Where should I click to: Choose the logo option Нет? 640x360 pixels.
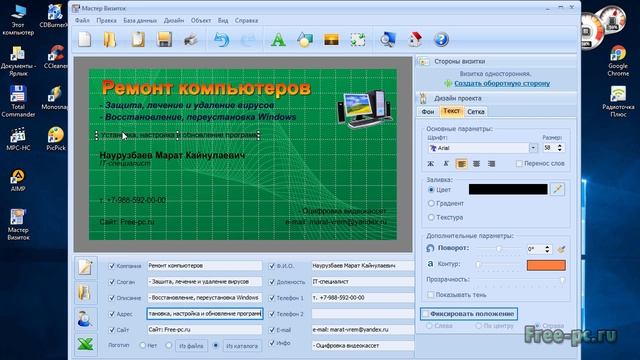tap(142, 345)
